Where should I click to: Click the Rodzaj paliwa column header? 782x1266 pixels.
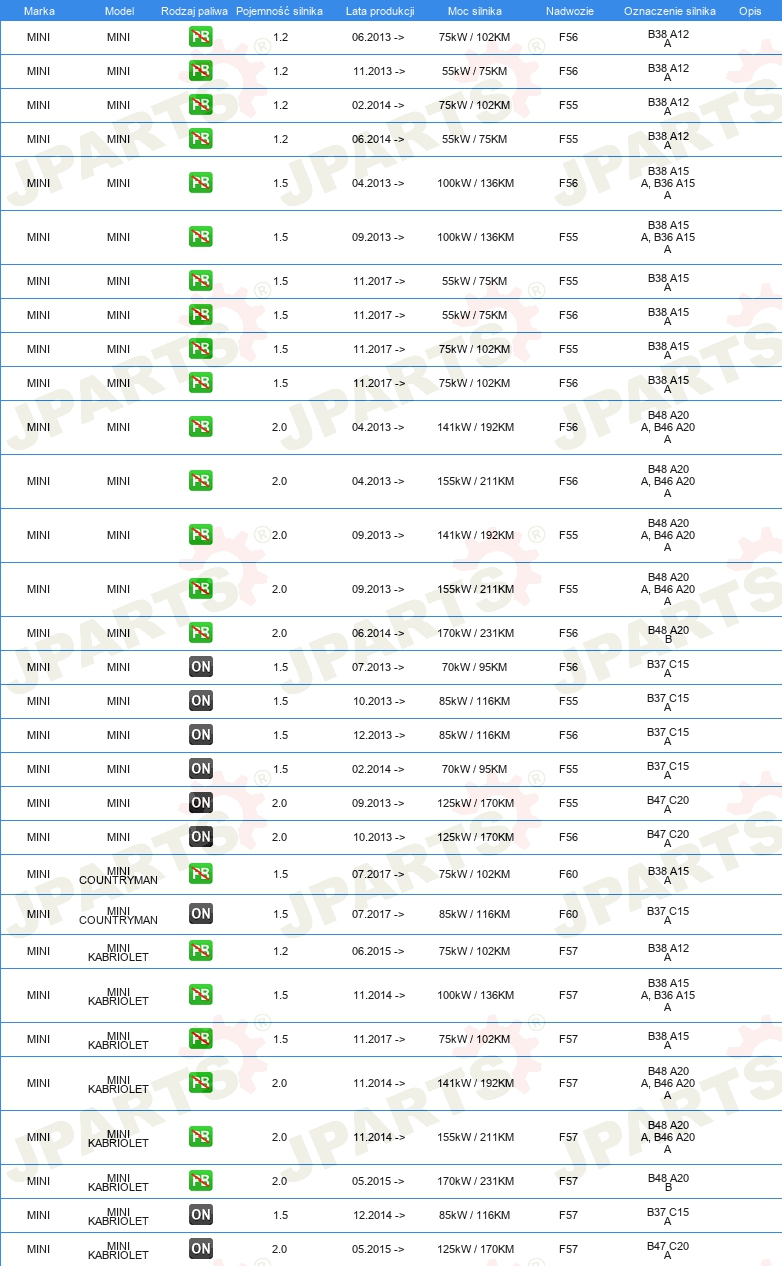[195, 10]
